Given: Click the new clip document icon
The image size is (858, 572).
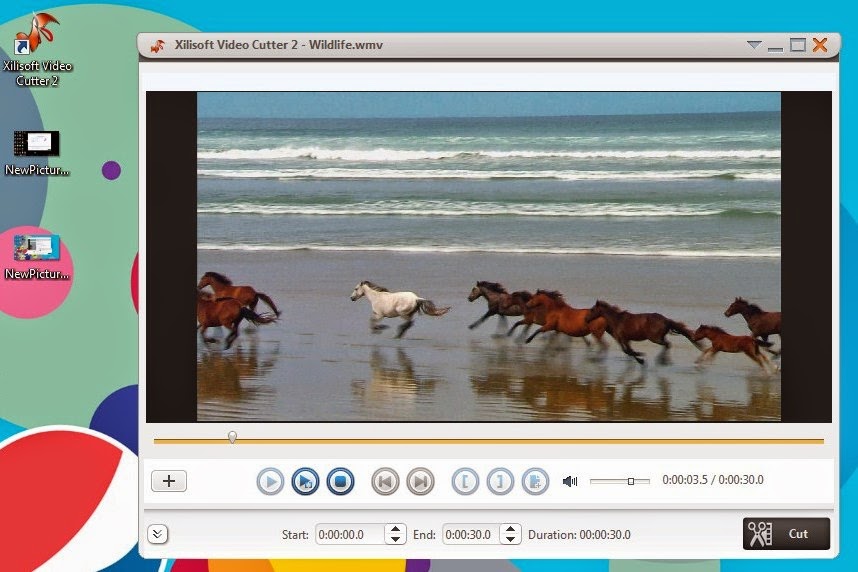Looking at the screenshot, I should [x=535, y=482].
